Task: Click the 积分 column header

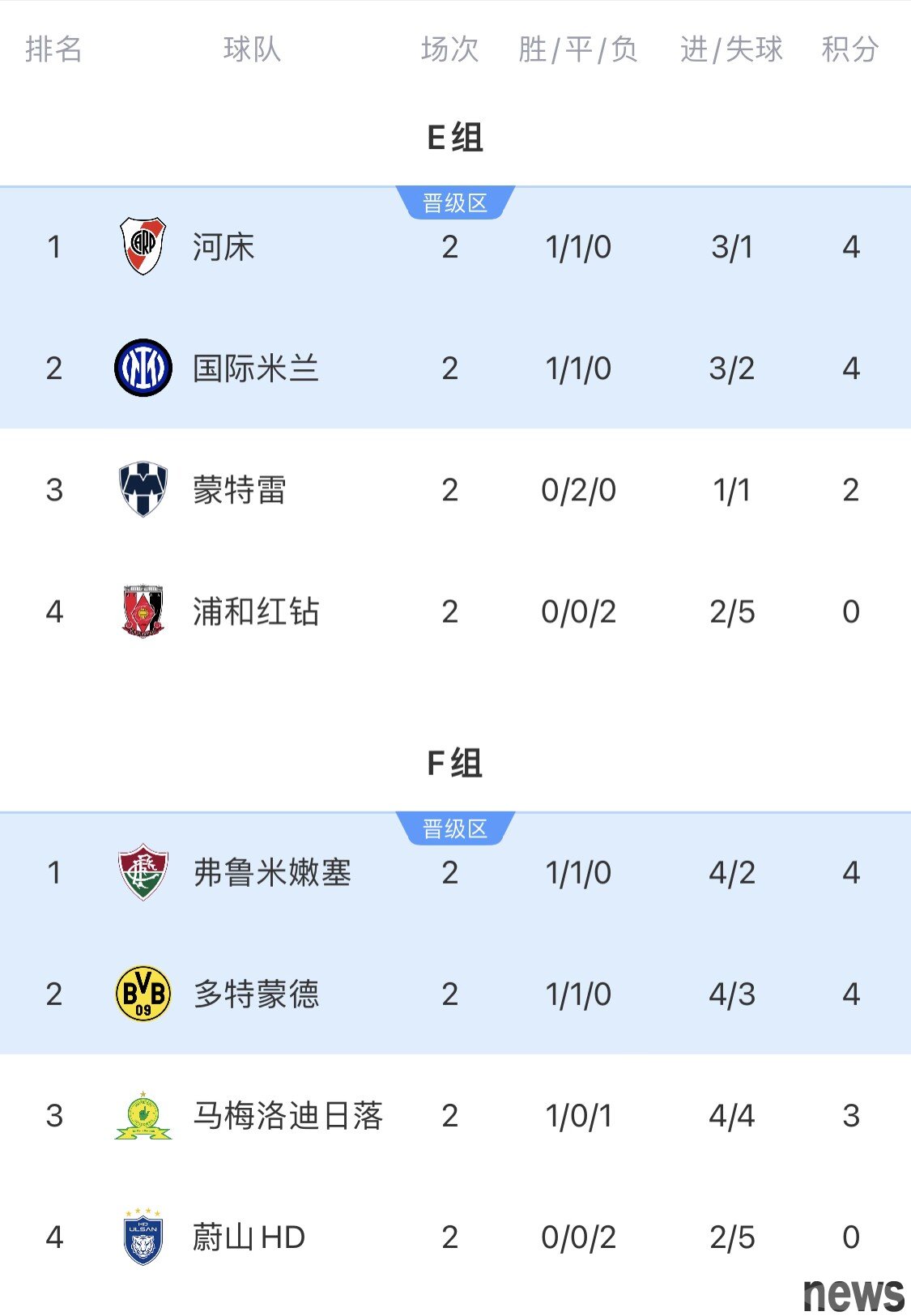Action: pyautogui.click(x=850, y=49)
